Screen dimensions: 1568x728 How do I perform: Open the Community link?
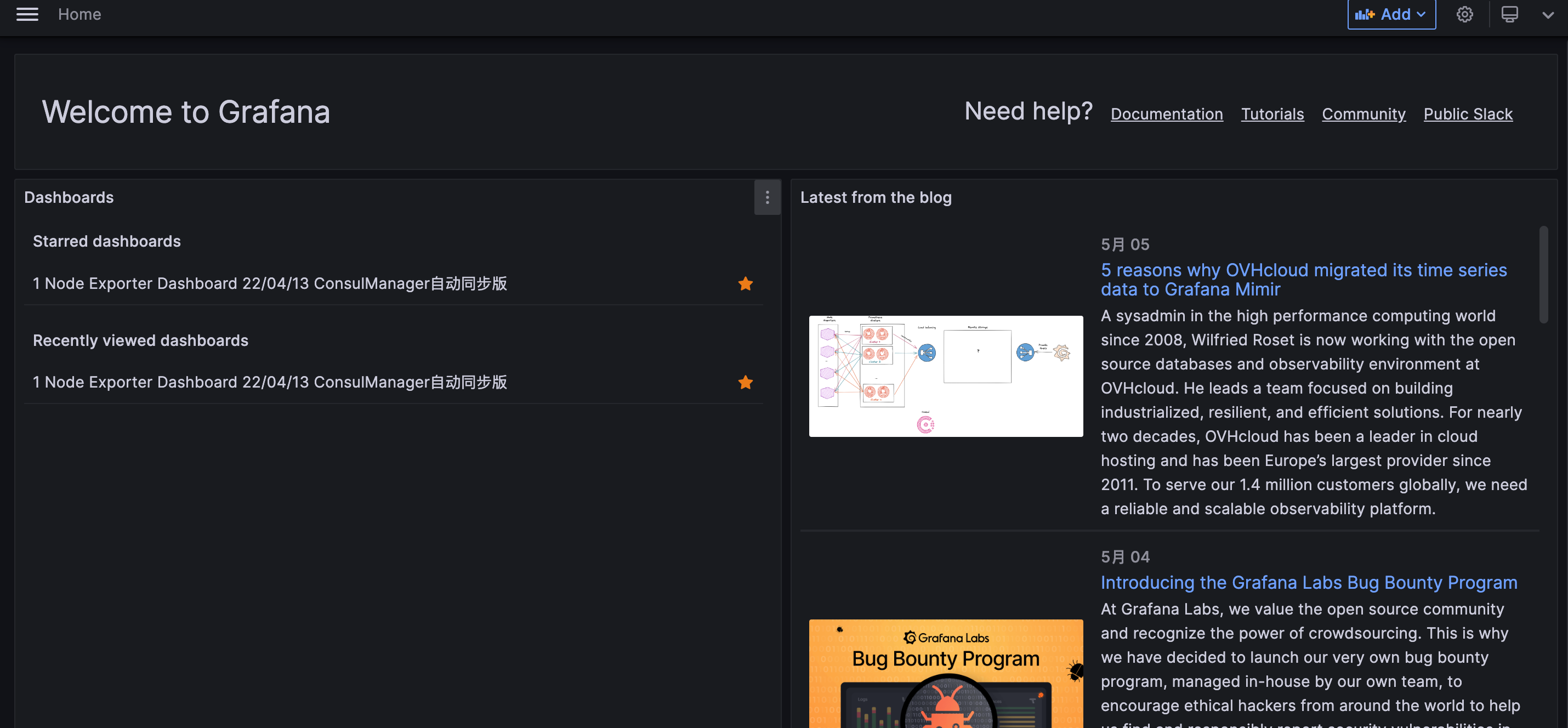pos(1364,114)
